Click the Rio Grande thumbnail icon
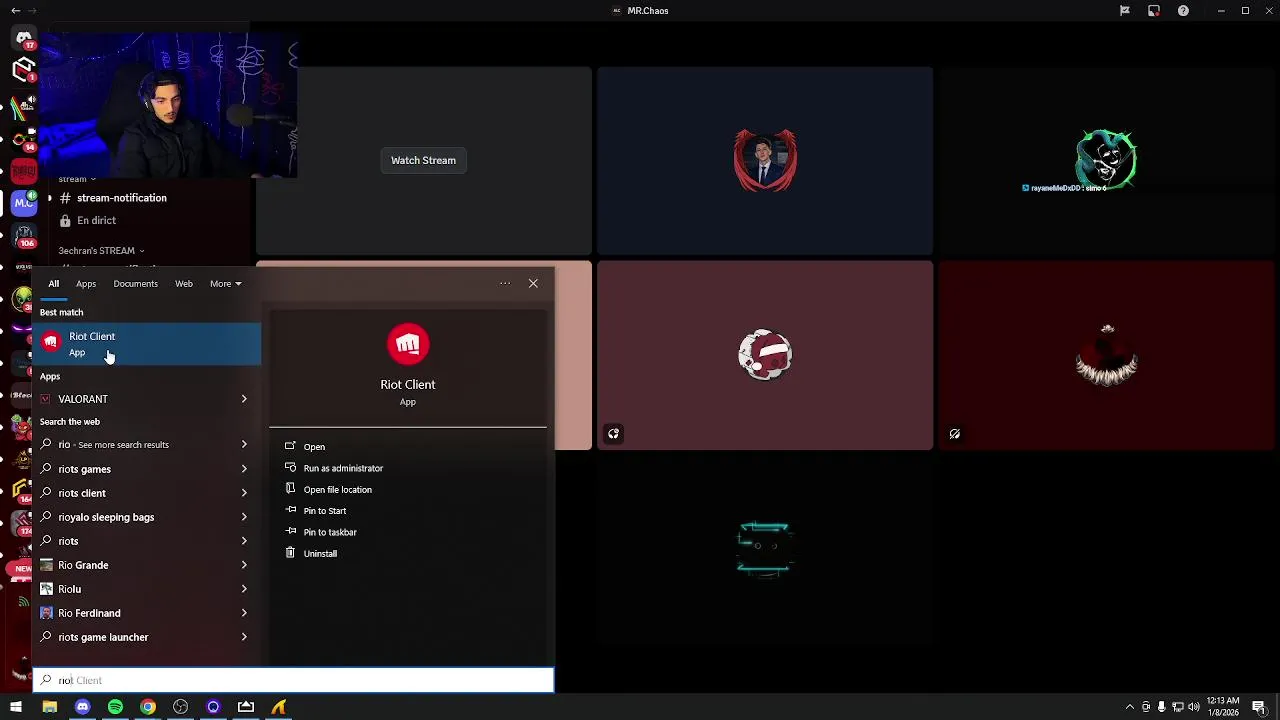Viewport: 1280px width, 720px height. pos(46,565)
